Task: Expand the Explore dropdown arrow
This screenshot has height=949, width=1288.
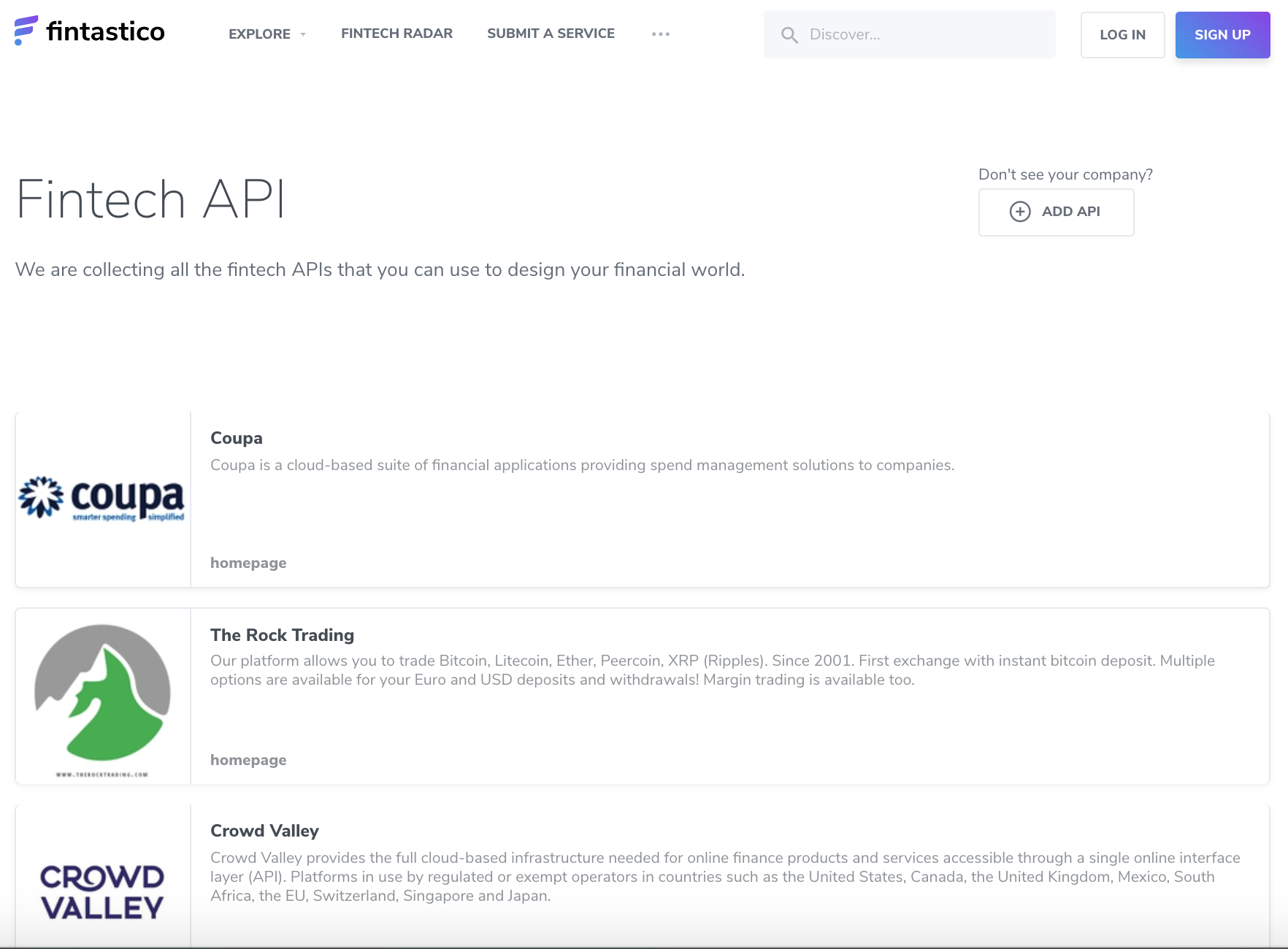Action: coord(303,34)
